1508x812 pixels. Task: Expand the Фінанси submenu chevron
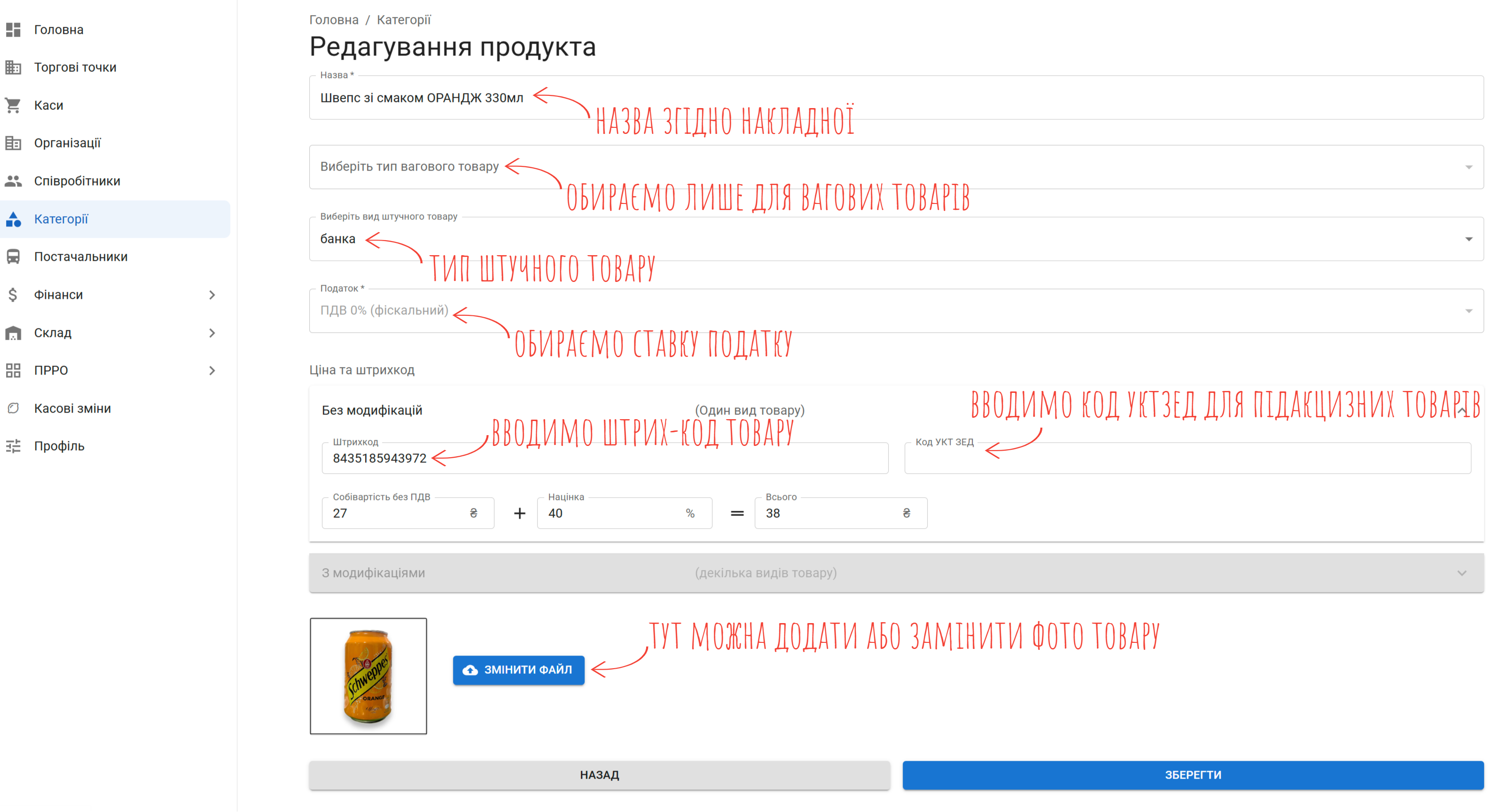pyautogui.click(x=212, y=295)
